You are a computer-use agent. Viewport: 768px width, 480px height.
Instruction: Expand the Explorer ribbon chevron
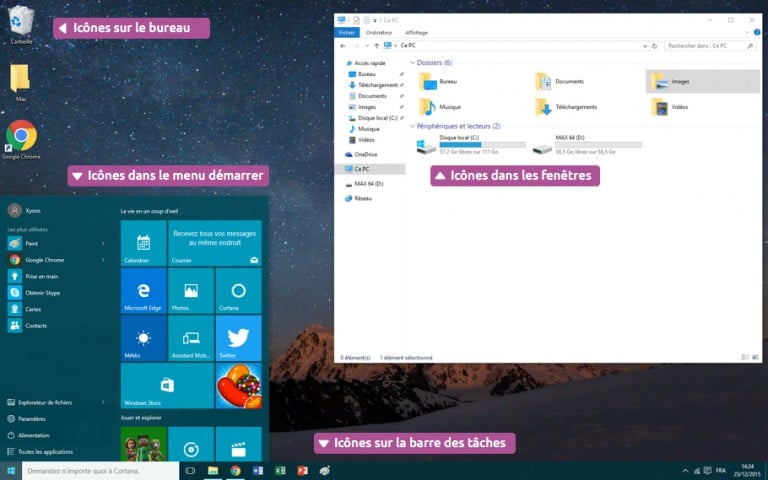(747, 32)
